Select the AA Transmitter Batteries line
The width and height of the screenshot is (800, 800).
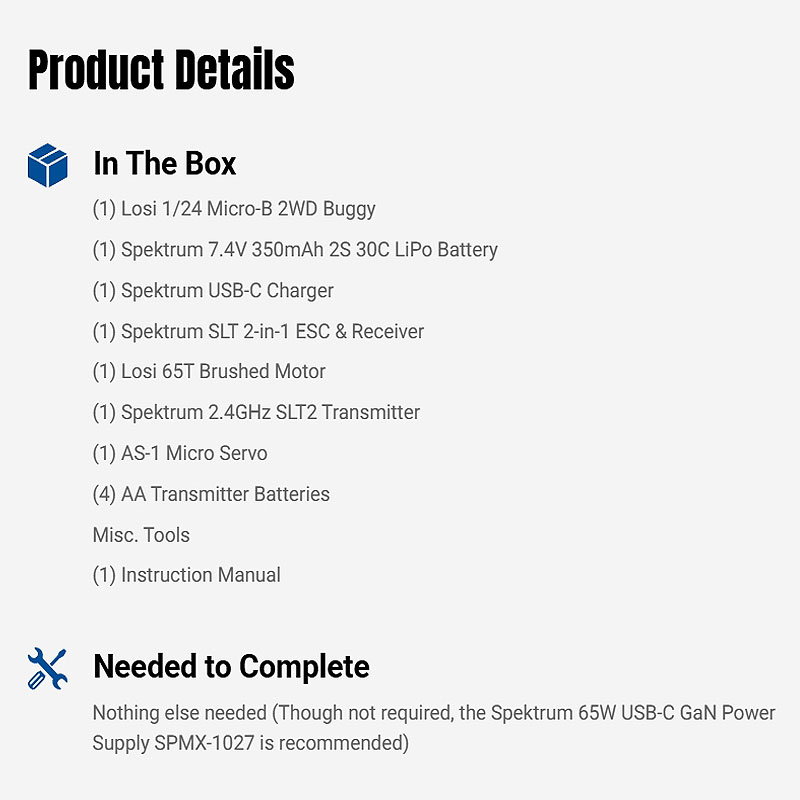211,494
